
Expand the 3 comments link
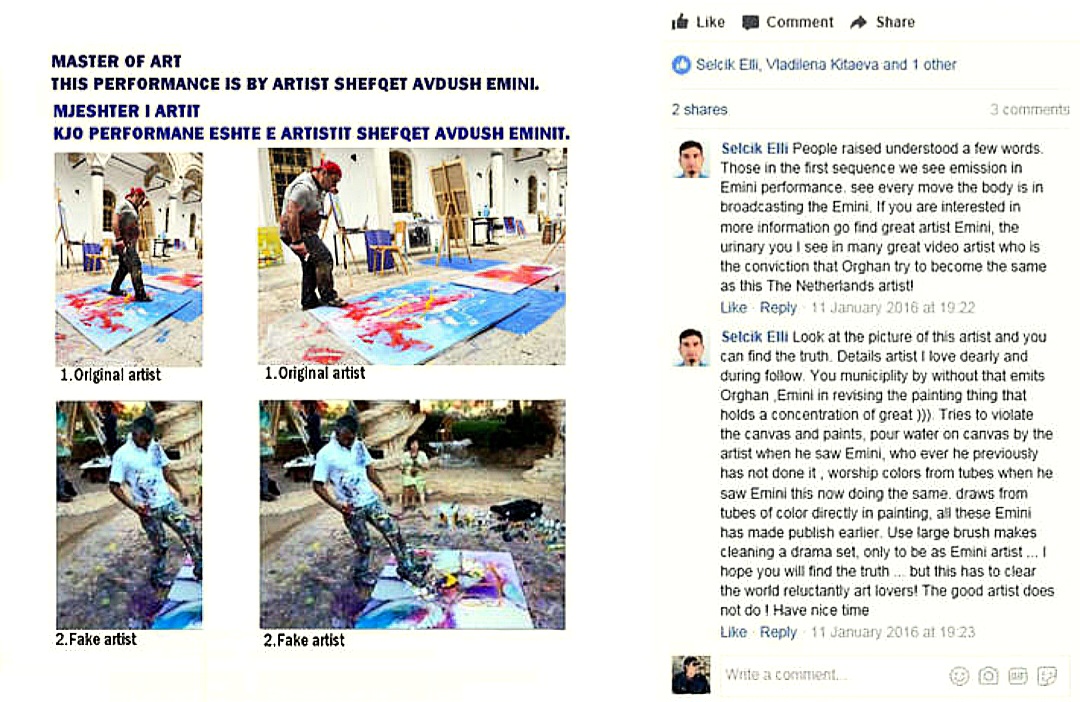click(x=1029, y=110)
